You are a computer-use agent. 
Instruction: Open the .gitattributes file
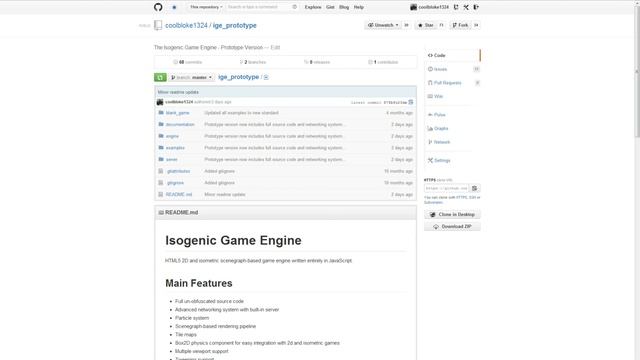[x=178, y=171]
